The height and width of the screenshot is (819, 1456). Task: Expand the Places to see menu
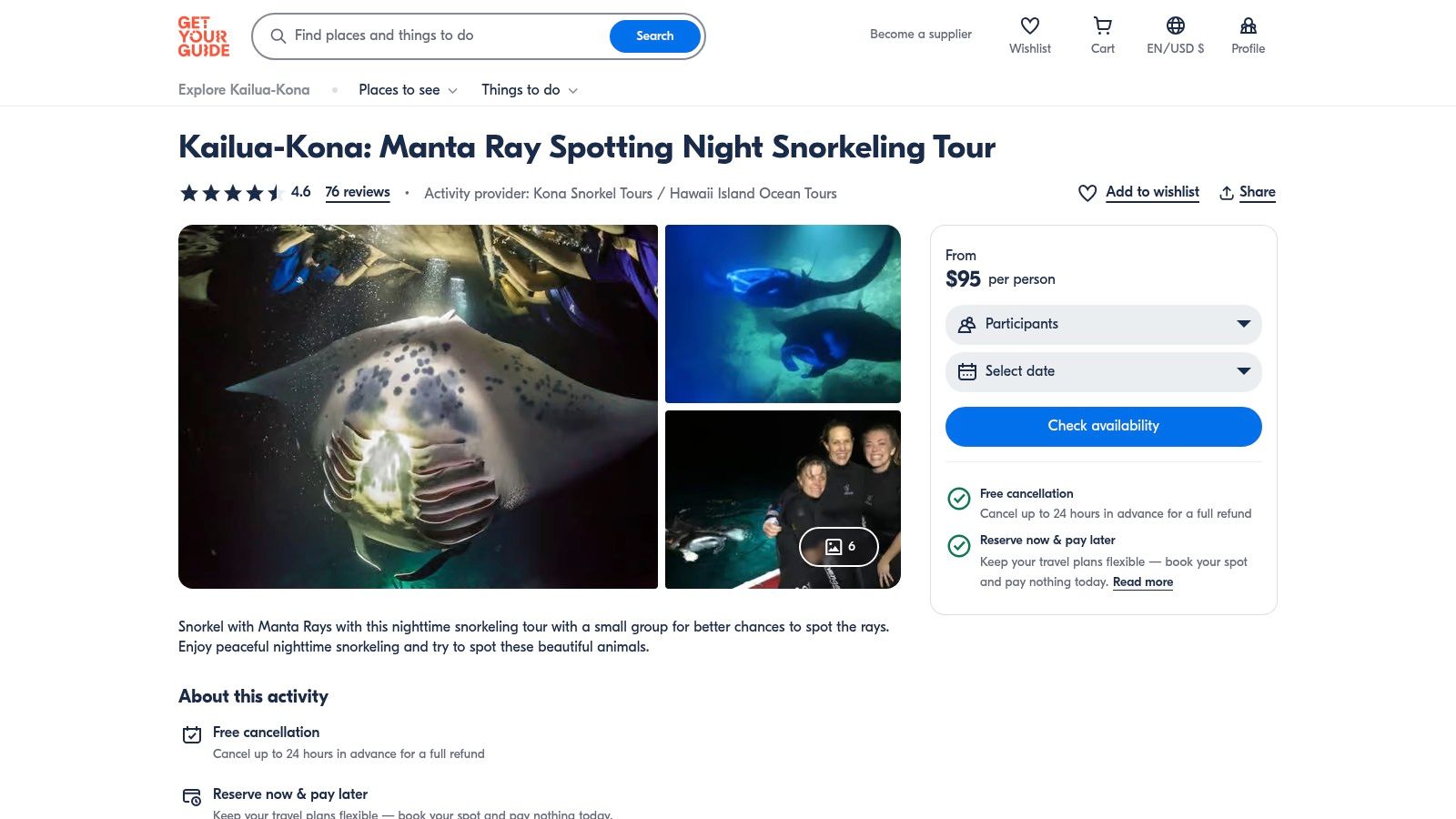point(407,90)
